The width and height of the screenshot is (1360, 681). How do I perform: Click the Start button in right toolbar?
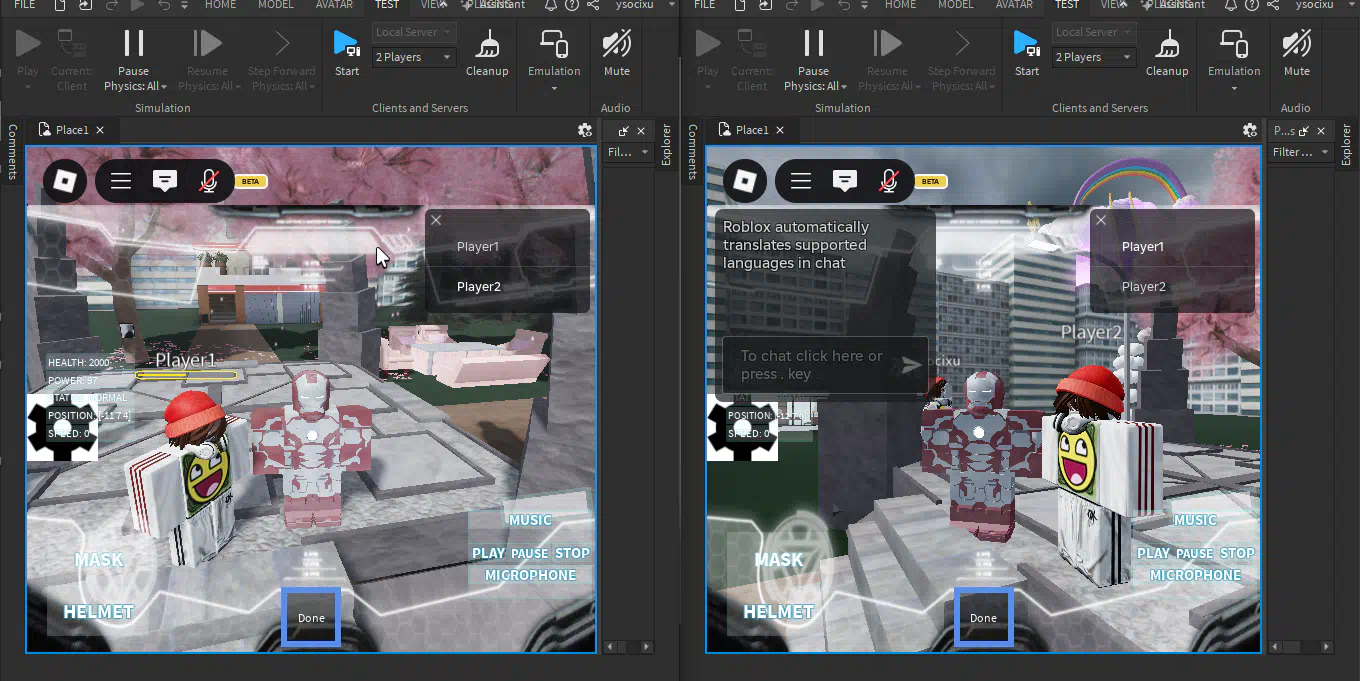click(1027, 52)
